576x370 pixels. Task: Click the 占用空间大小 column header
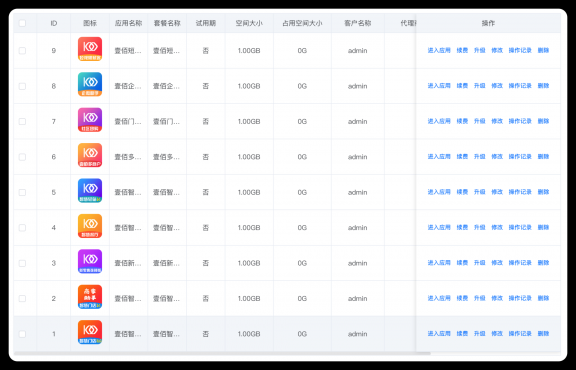tap(302, 23)
